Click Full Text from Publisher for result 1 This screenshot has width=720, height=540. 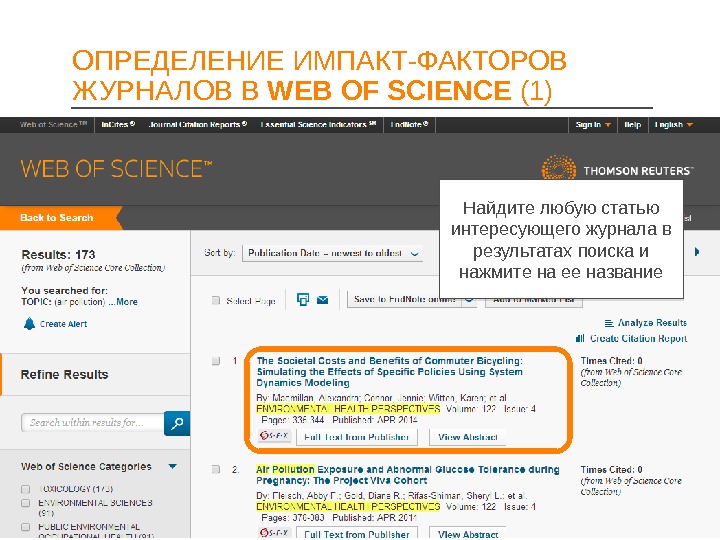pos(356,437)
